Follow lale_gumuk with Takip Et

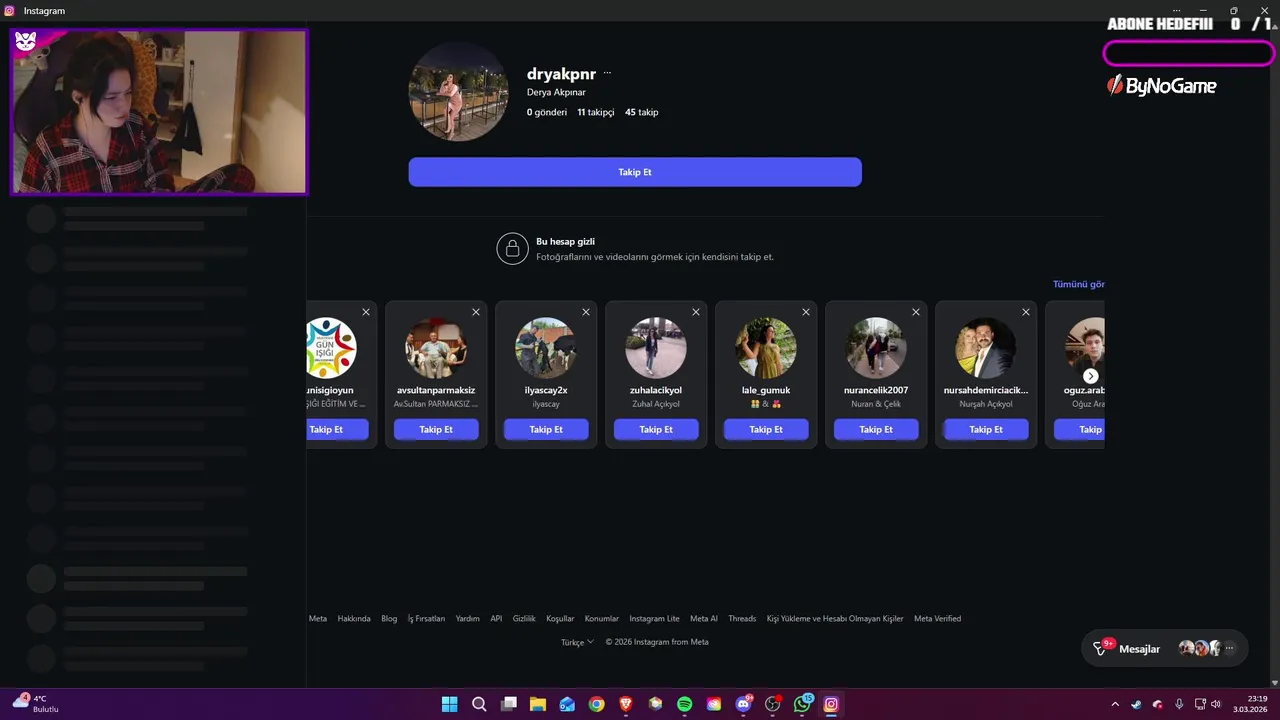tap(766, 429)
